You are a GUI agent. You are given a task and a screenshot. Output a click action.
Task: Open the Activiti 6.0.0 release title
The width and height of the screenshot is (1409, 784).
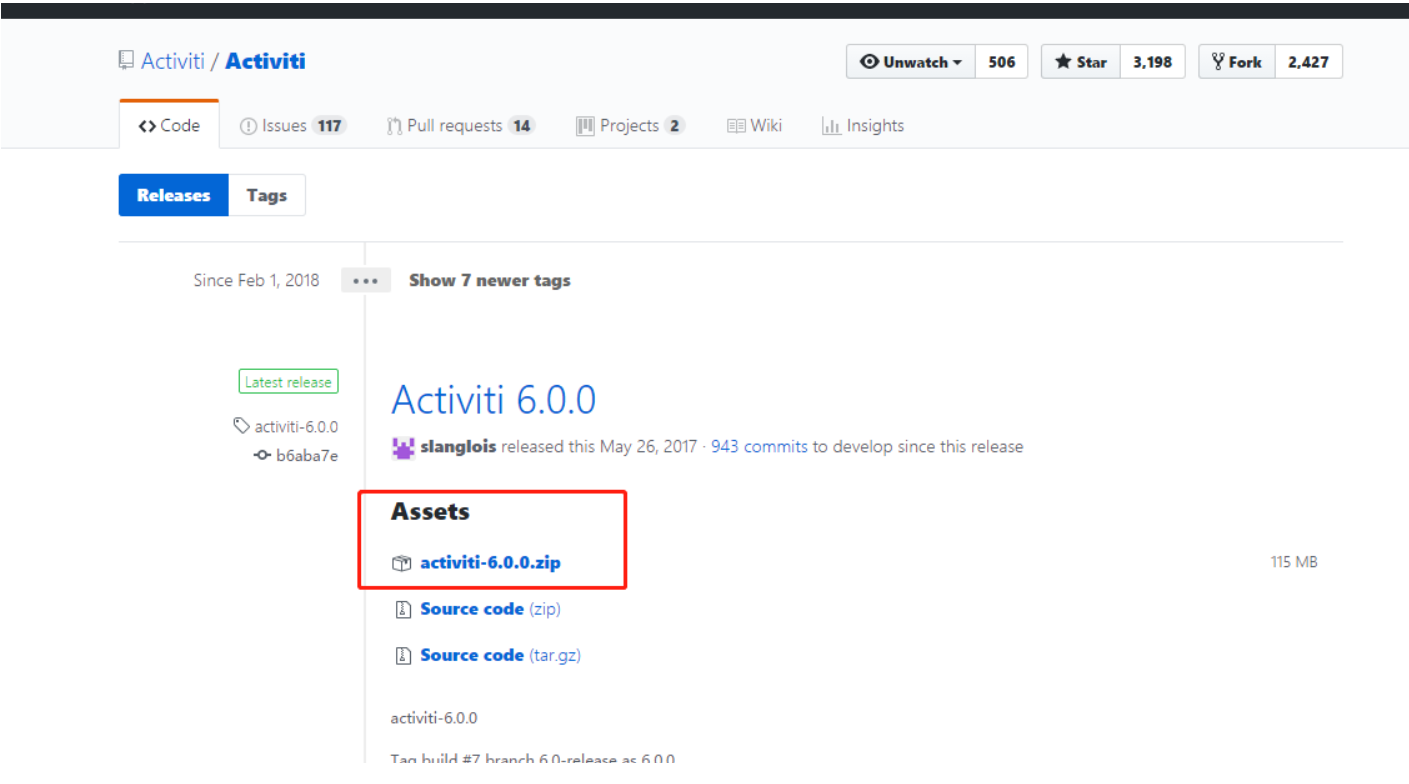point(494,400)
